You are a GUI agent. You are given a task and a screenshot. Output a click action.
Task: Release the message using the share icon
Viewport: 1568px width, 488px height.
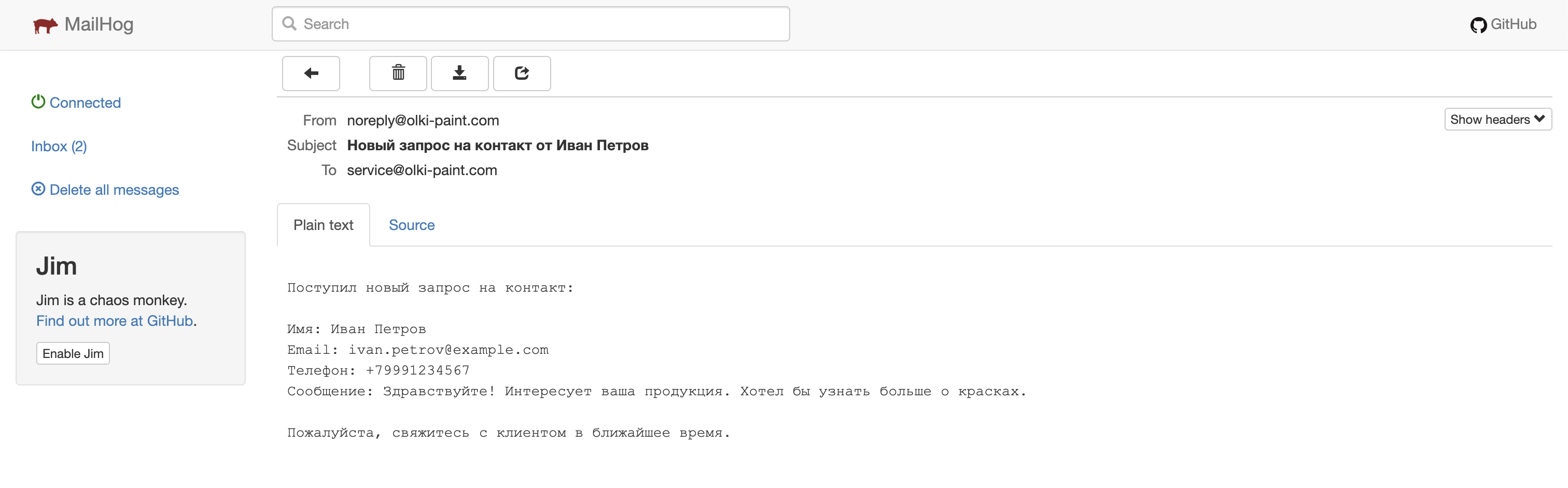522,73
